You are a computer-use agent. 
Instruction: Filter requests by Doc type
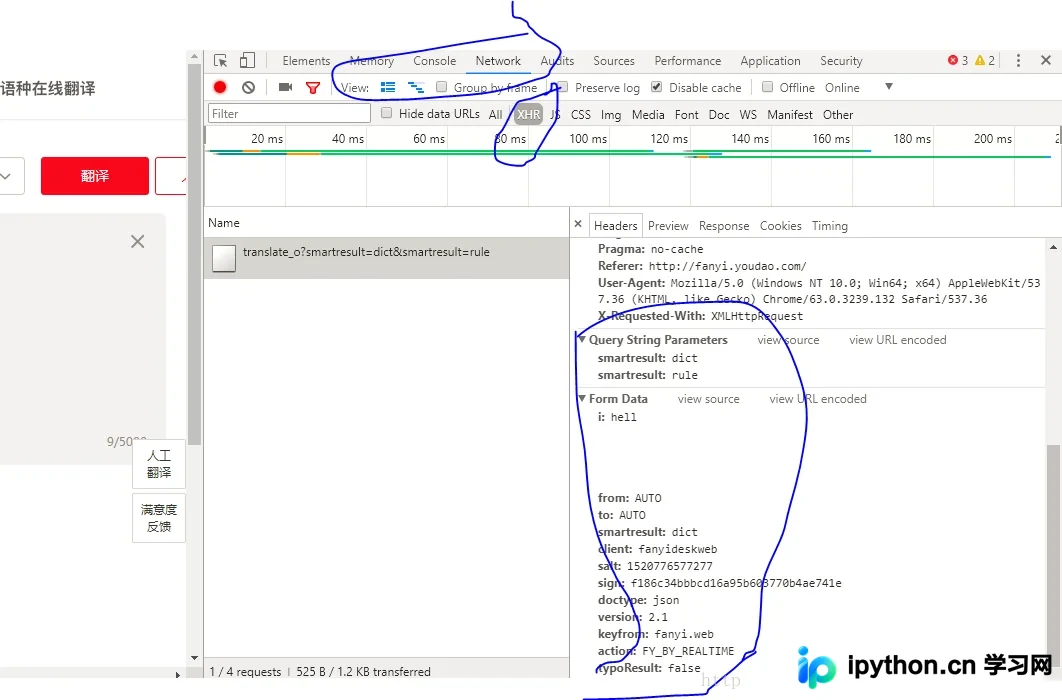719,114
